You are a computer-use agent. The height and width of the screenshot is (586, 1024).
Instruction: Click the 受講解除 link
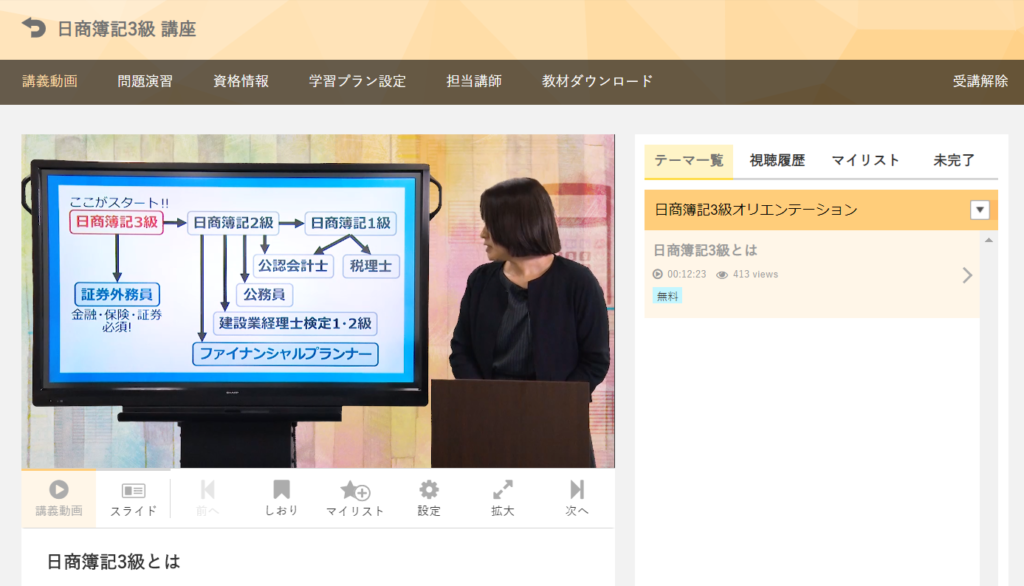pos(980,81)
